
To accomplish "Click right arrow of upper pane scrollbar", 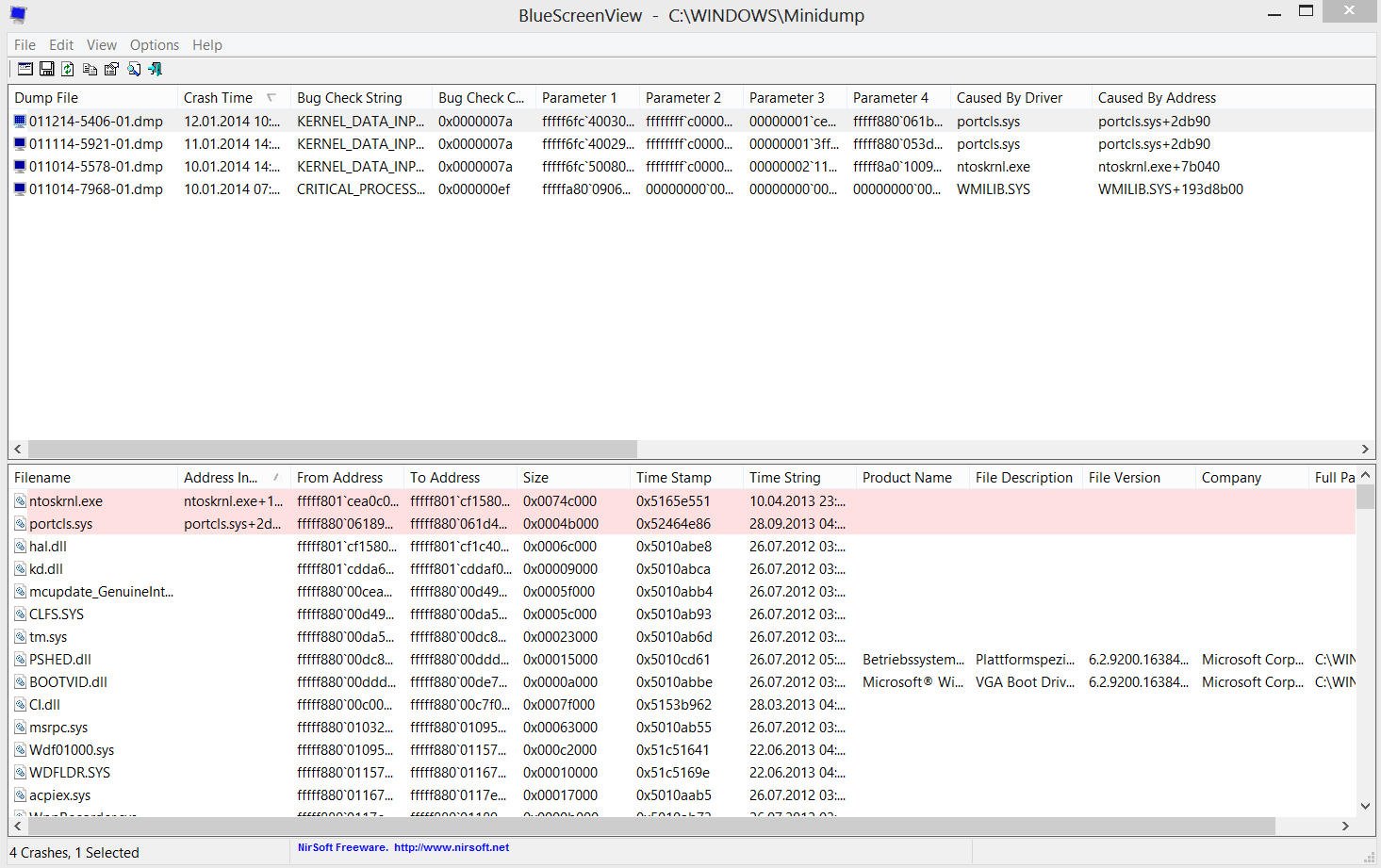I will pos(1365,449).
